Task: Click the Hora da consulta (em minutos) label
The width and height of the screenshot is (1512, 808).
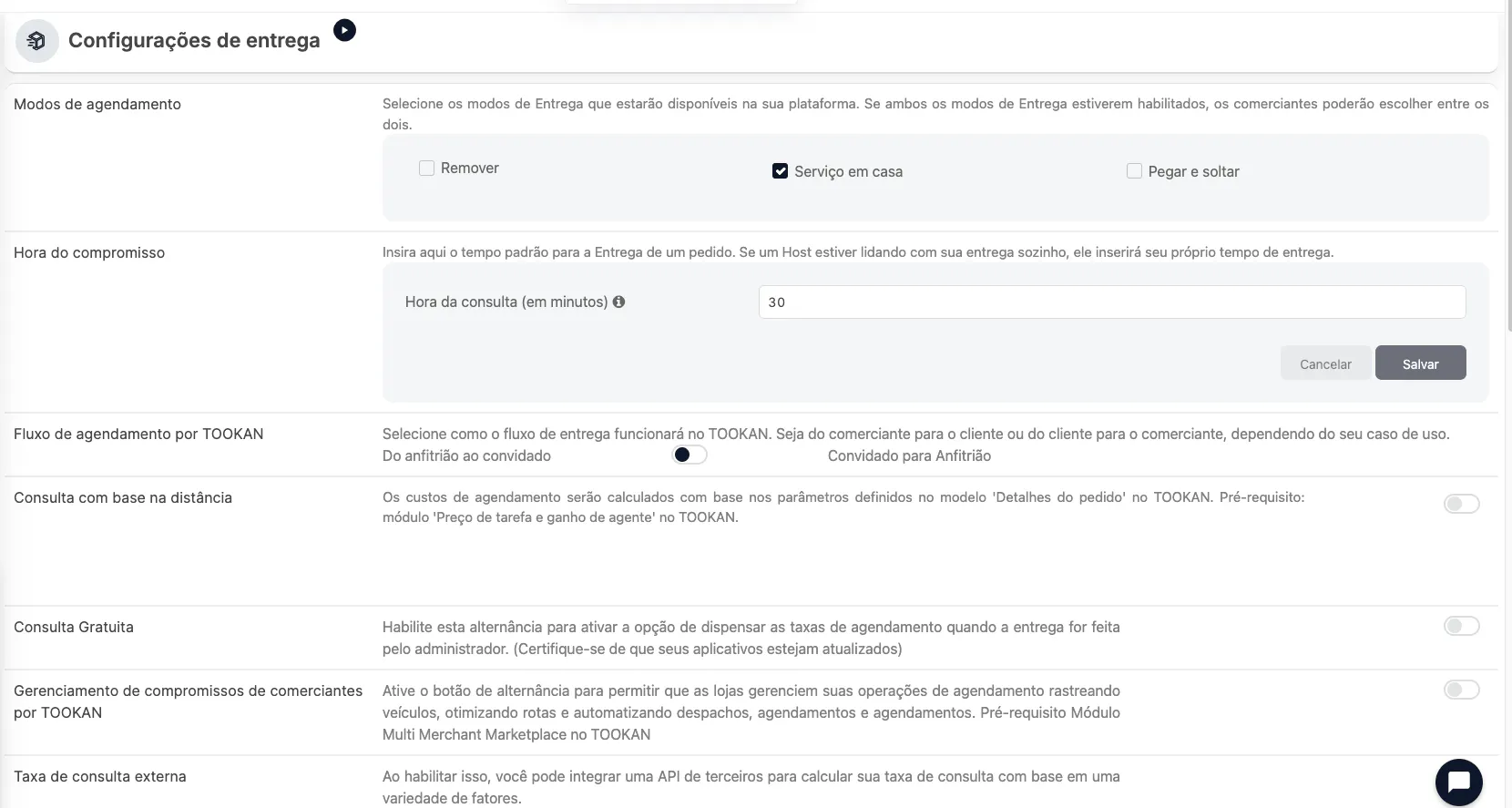Action: 506,302
